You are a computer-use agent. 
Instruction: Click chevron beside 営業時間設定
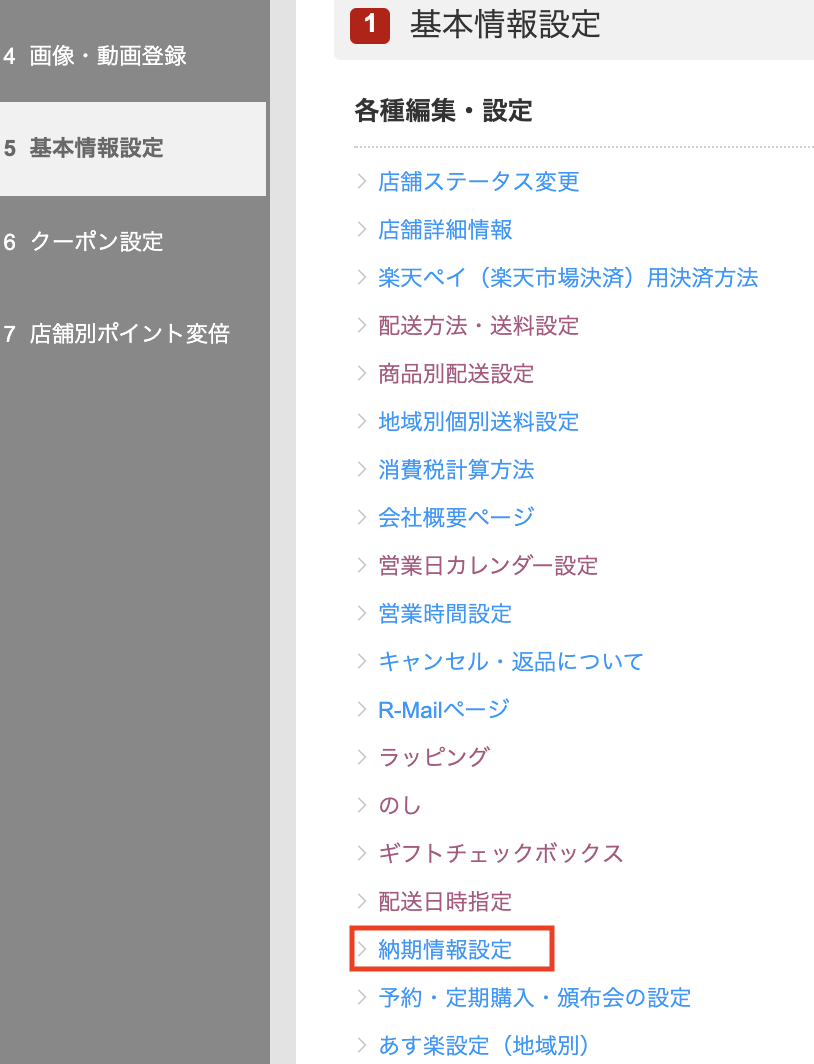tap(362, 613)
